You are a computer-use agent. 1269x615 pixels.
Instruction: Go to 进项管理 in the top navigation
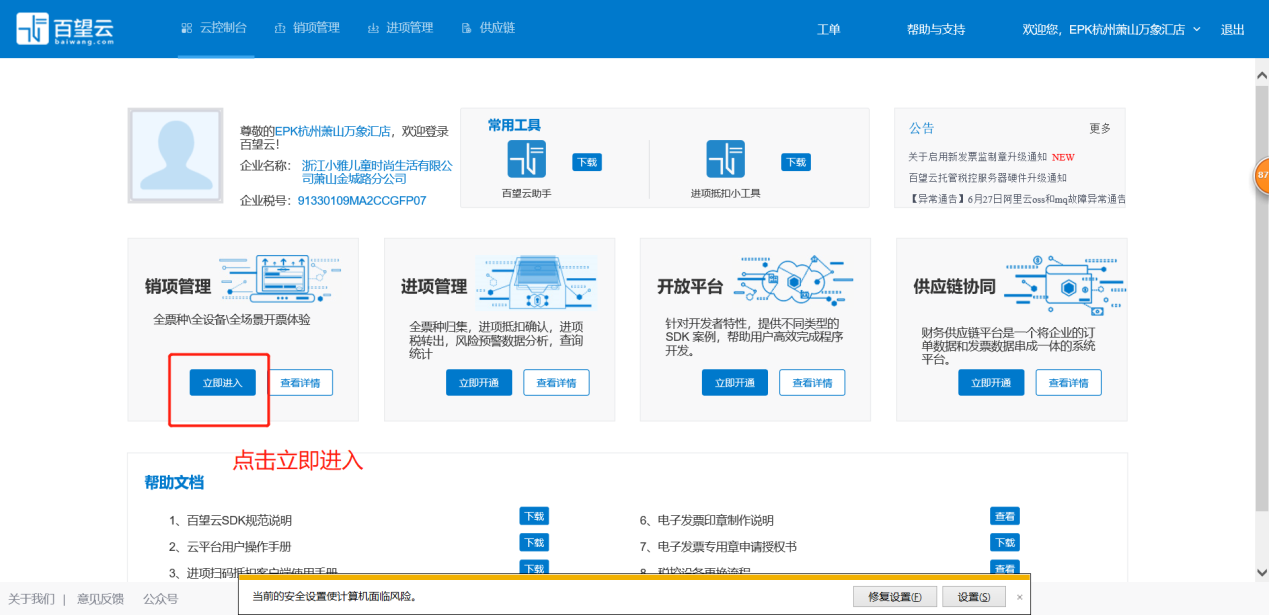click(x=400, y=28)
